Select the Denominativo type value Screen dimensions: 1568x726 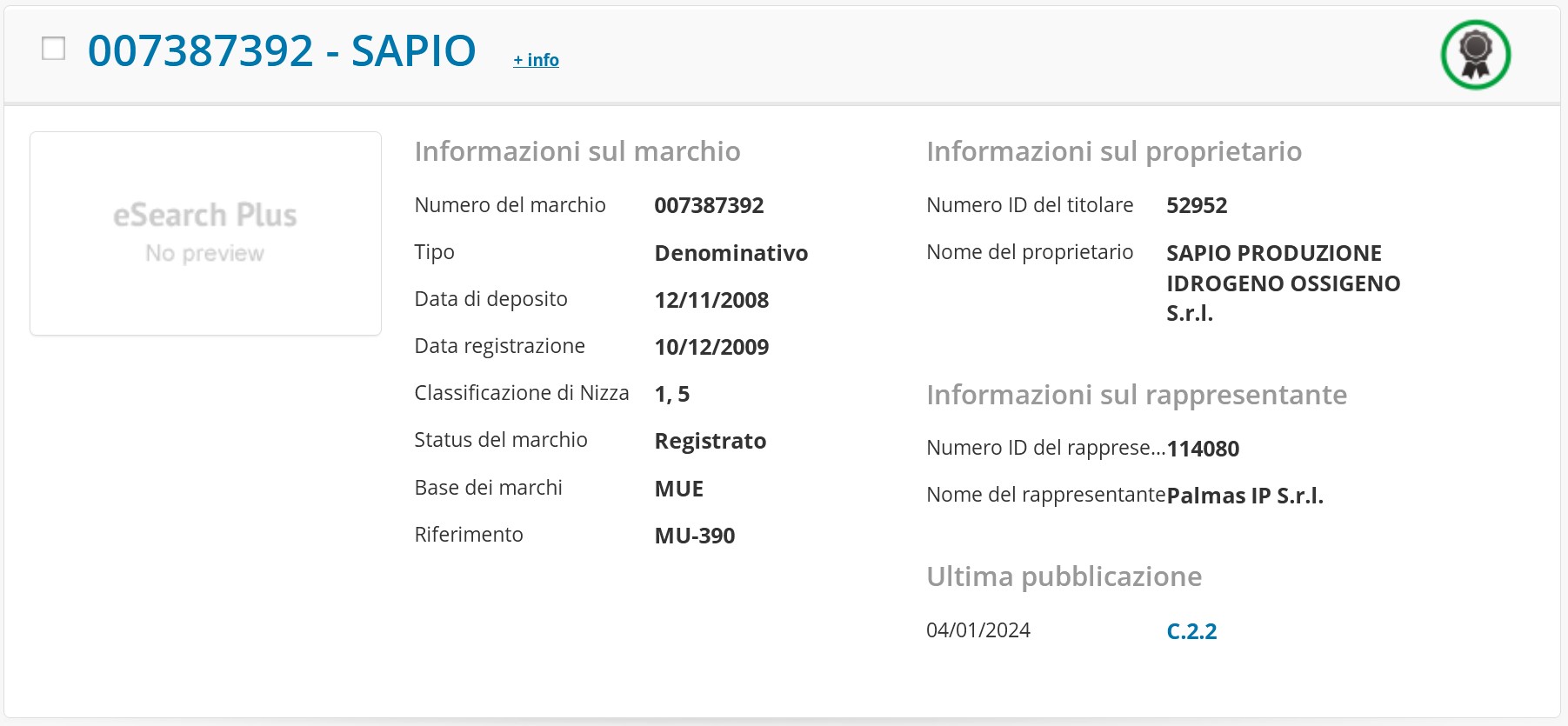point(731,253)
